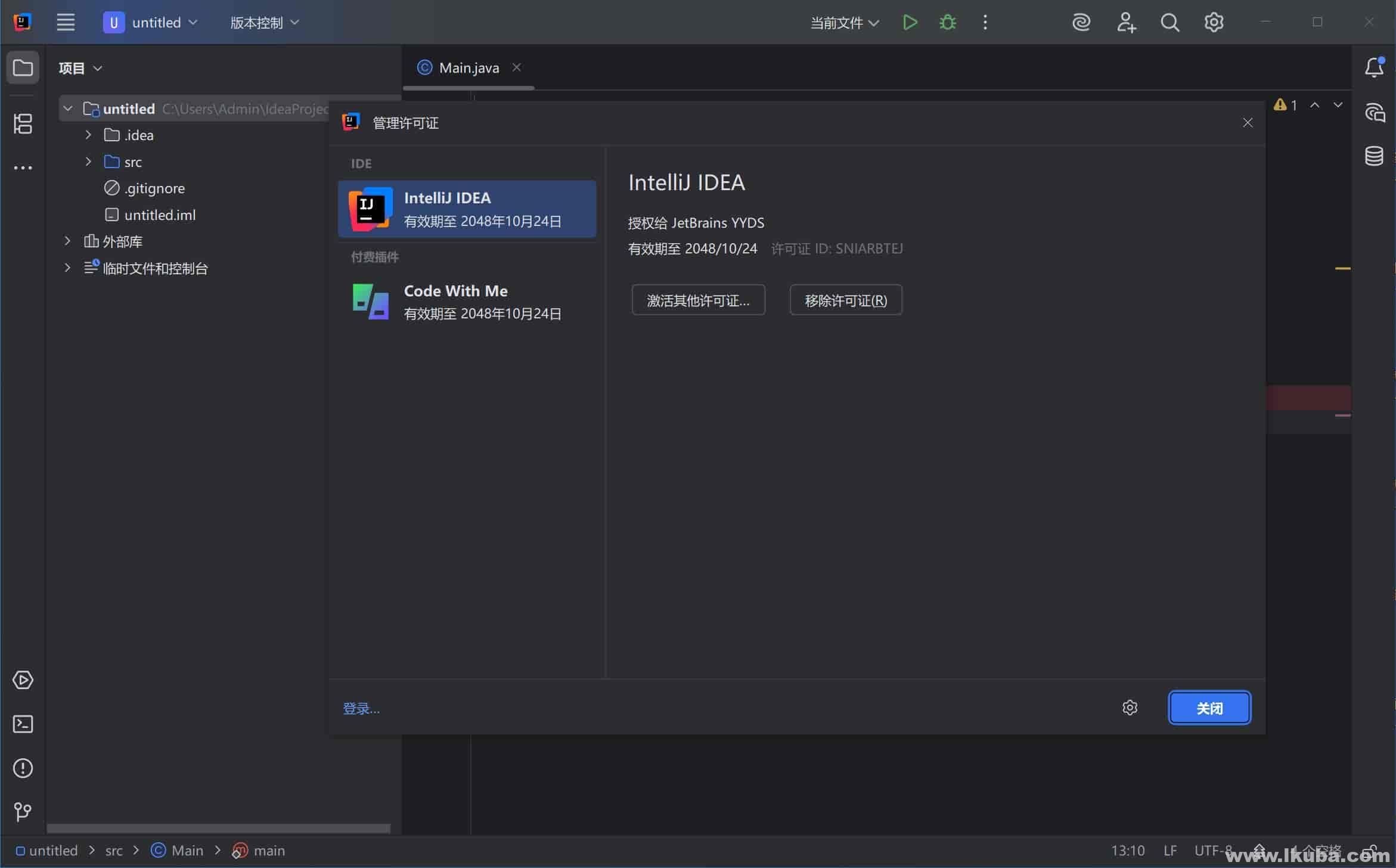This screenshot has width=1396, height=868.
Task: Show more tool windows (three dots)
Action: (23, 168)
